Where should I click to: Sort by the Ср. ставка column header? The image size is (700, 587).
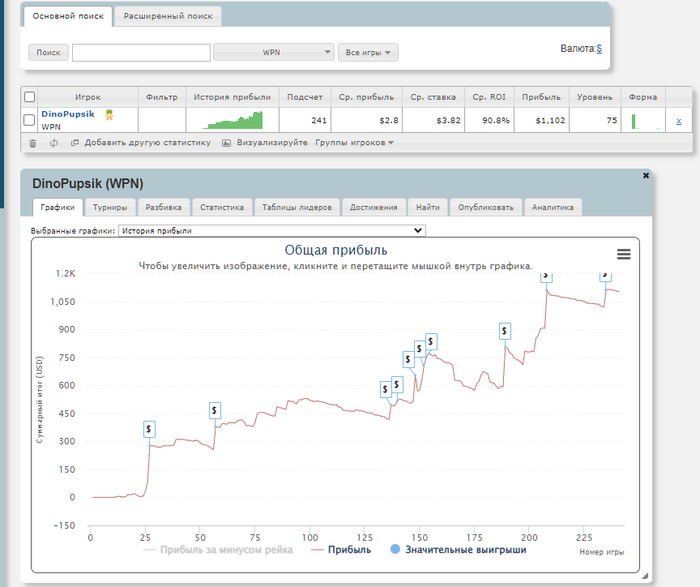click(x=433, y=97)
